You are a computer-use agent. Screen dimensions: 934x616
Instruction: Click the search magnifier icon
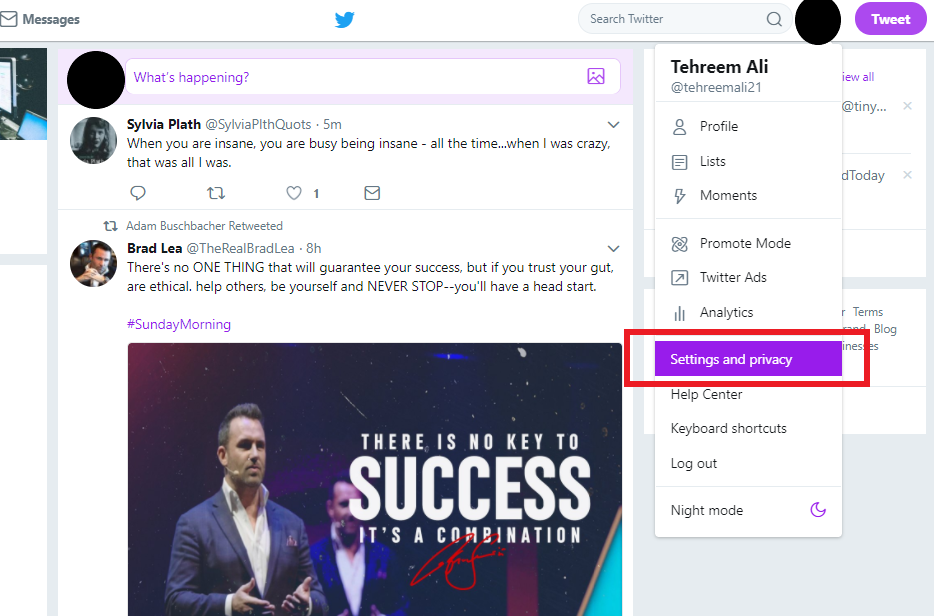tap(774, 19)
